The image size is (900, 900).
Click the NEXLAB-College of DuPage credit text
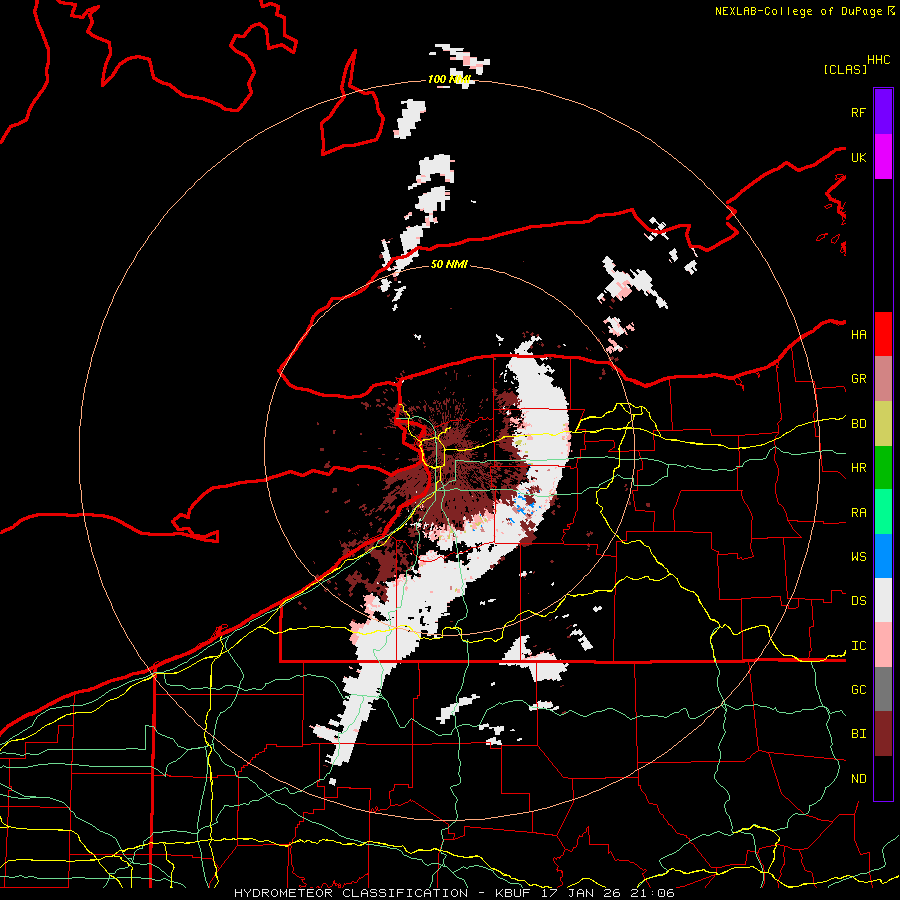coord(799,11)
